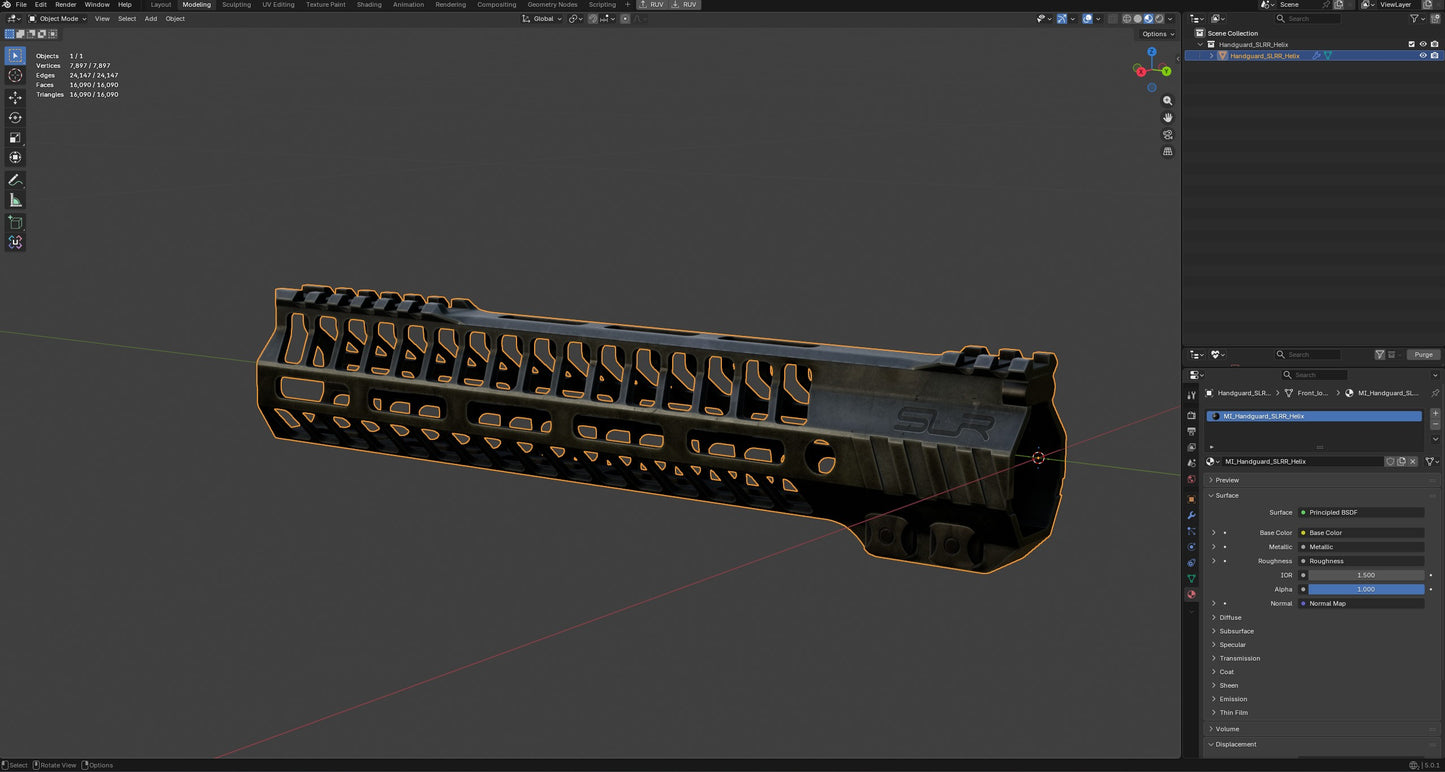Select the Measure tool
Viewport: 1445px width, 772px height.
pyautogui.click(x=15, y=200)
